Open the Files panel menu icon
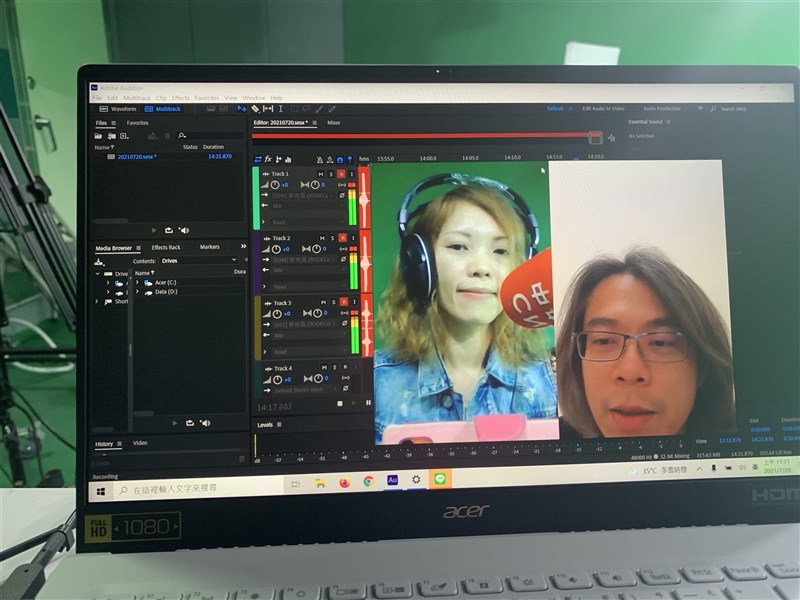 point(113,123)
